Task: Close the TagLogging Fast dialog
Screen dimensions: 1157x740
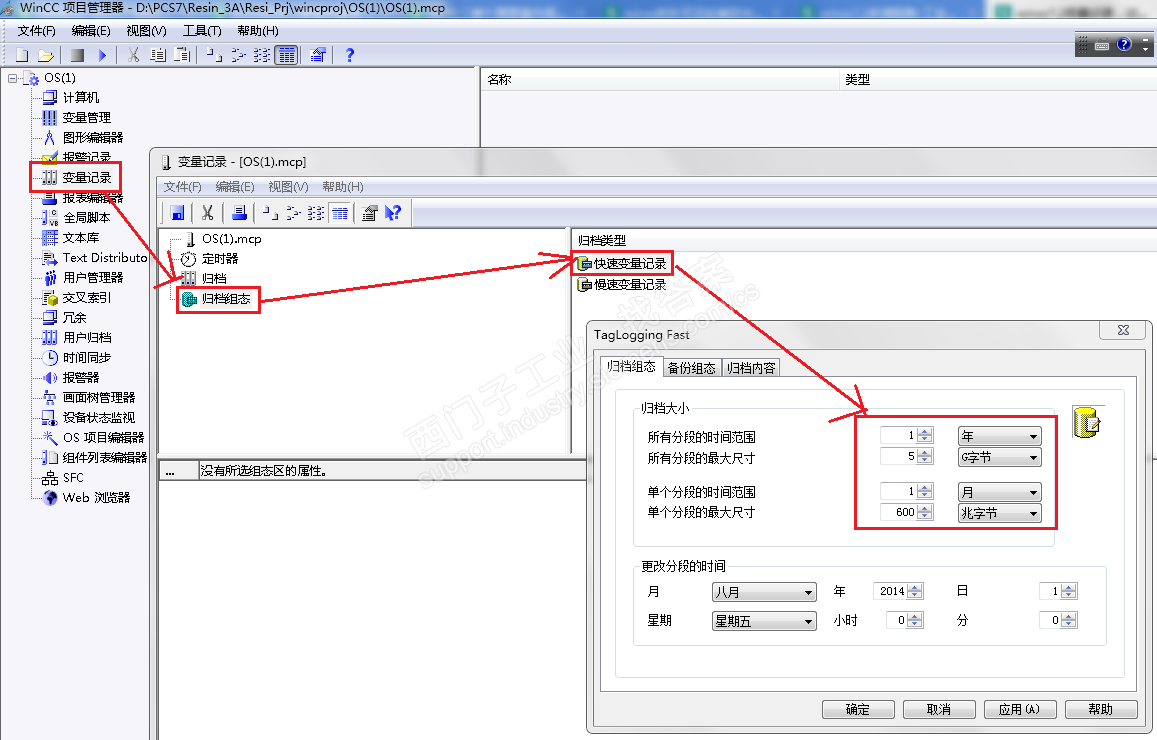Action: (1123, 330)
